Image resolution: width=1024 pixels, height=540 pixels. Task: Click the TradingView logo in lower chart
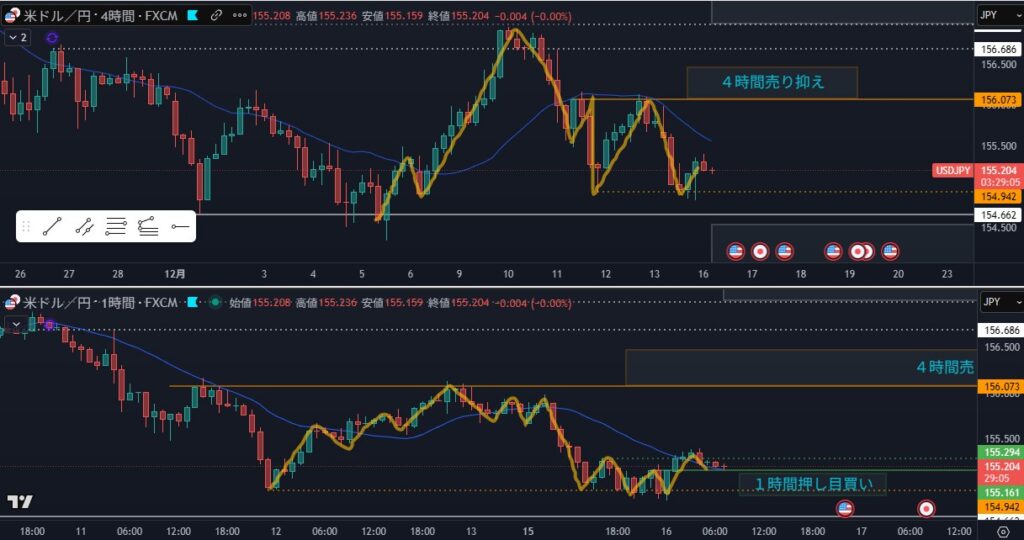pyautogui.click(x=19, y=501)
